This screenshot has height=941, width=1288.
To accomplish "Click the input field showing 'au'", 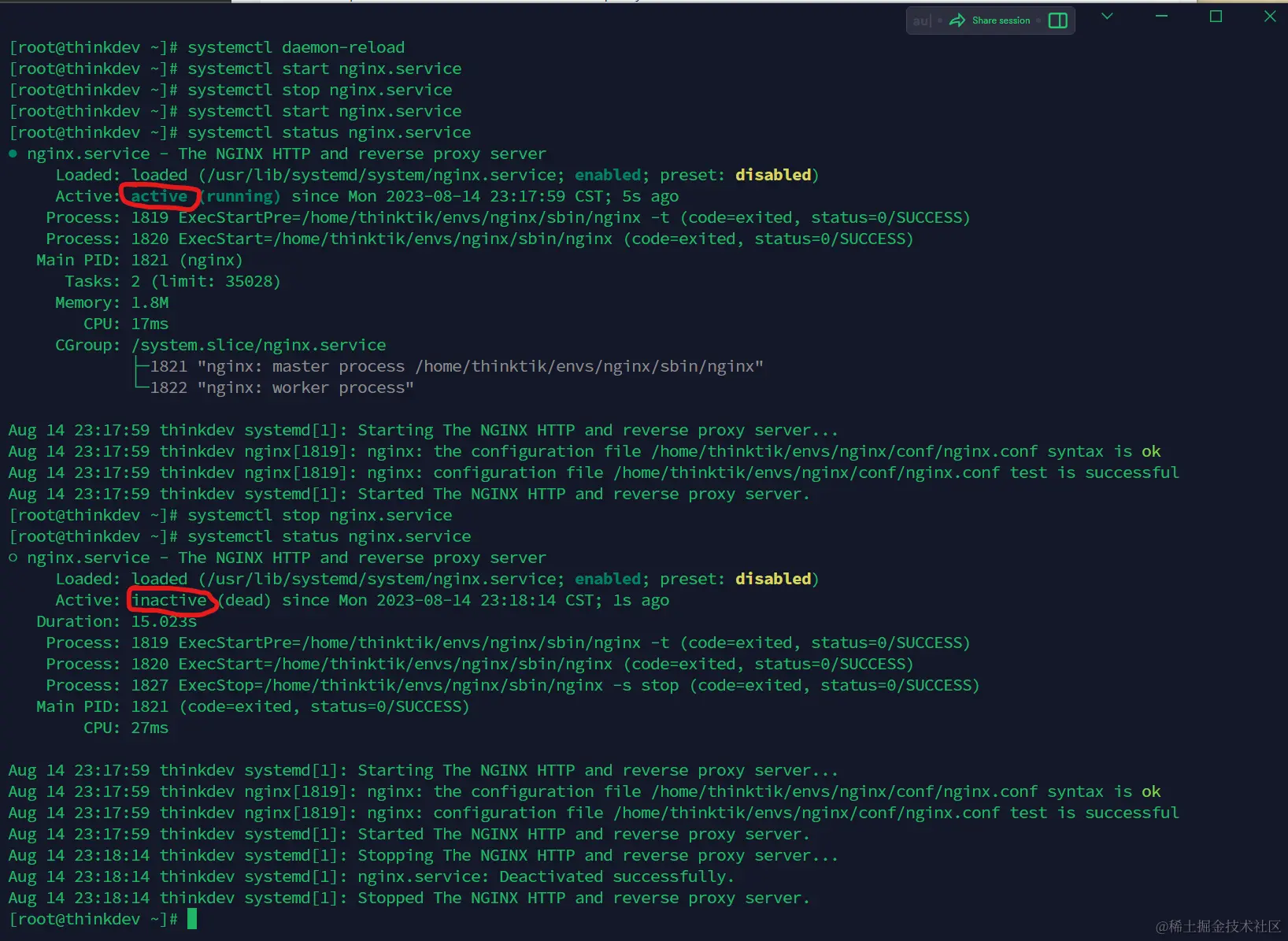I will (922, 20).
